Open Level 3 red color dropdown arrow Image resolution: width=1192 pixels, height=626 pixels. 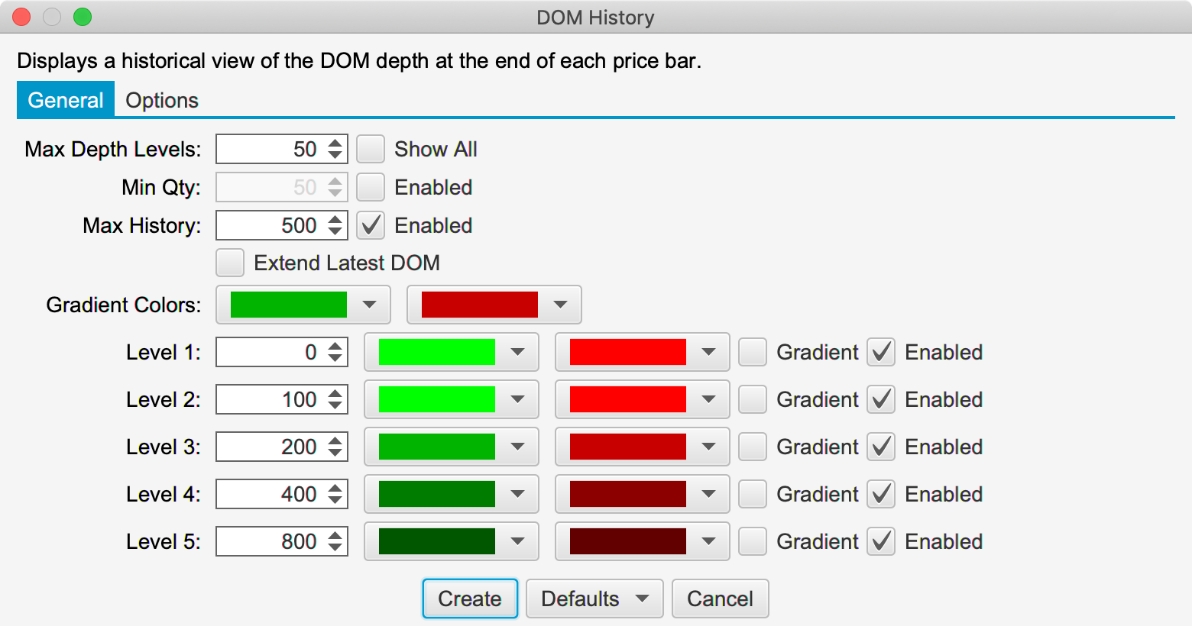pyautogui.click(x=709, y=446)
